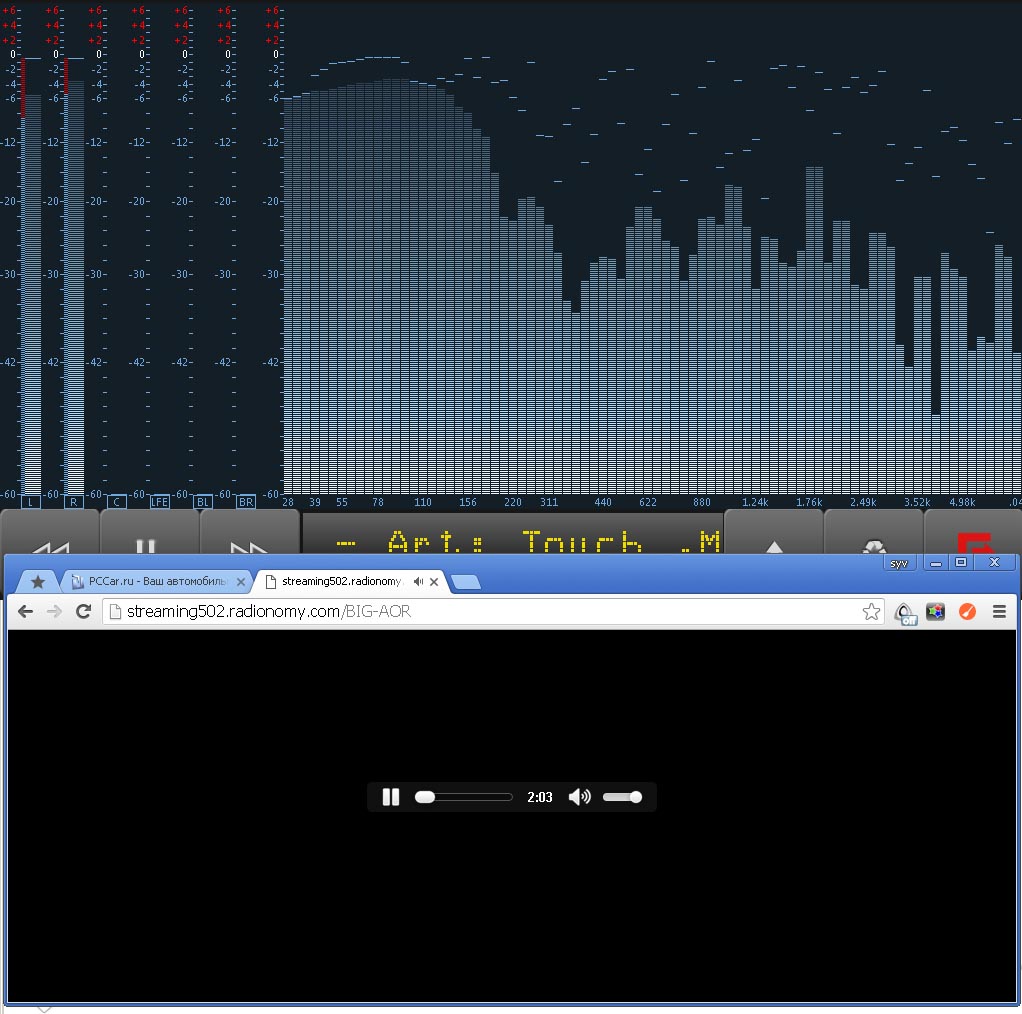
Task: Select the LFE channel label on the level meter
Action: click(160, 502)
